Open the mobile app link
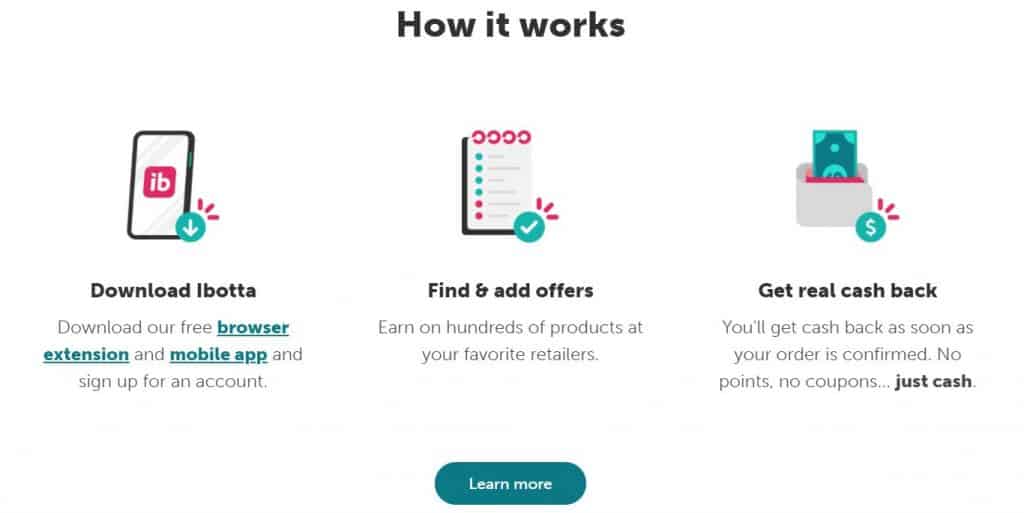 point(218,354)
